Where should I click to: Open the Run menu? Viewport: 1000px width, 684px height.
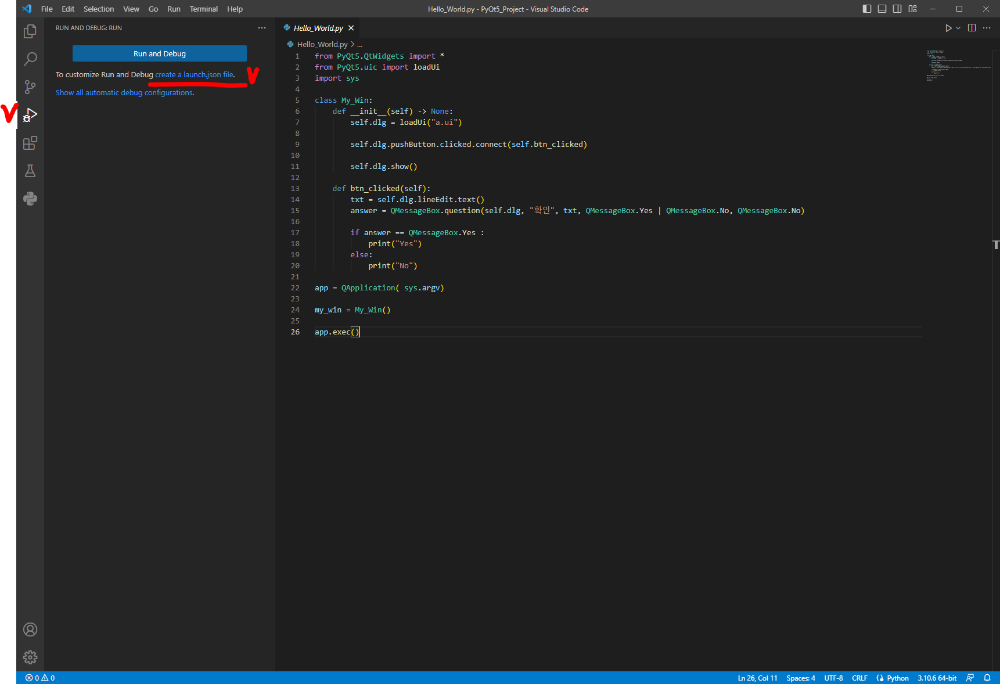pyautogui.click(x=173, y=9)
